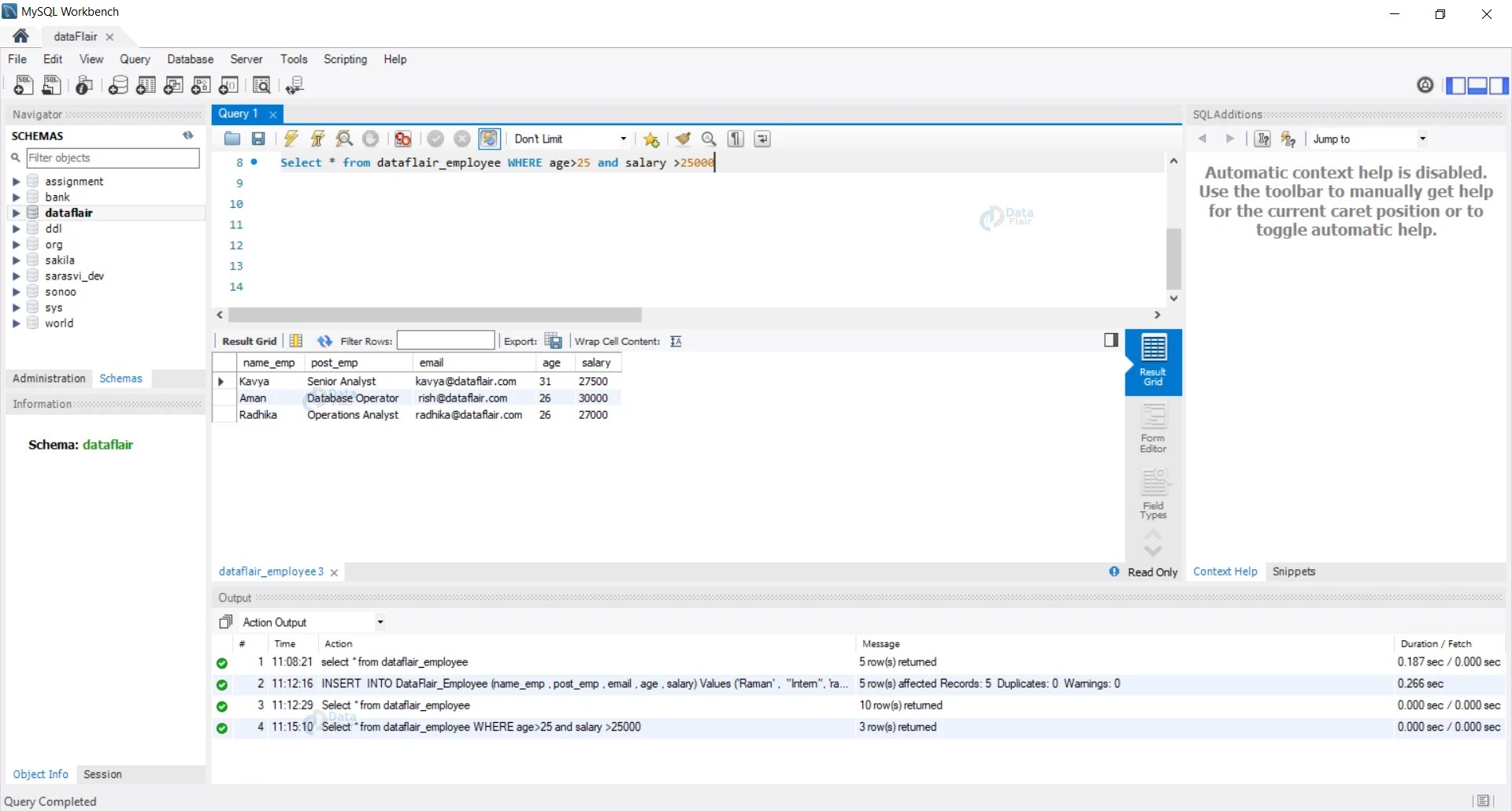Export recordset to external file
Viewport: 1512px width, 811px height.
pyautogui.click(x=554, y=341)
